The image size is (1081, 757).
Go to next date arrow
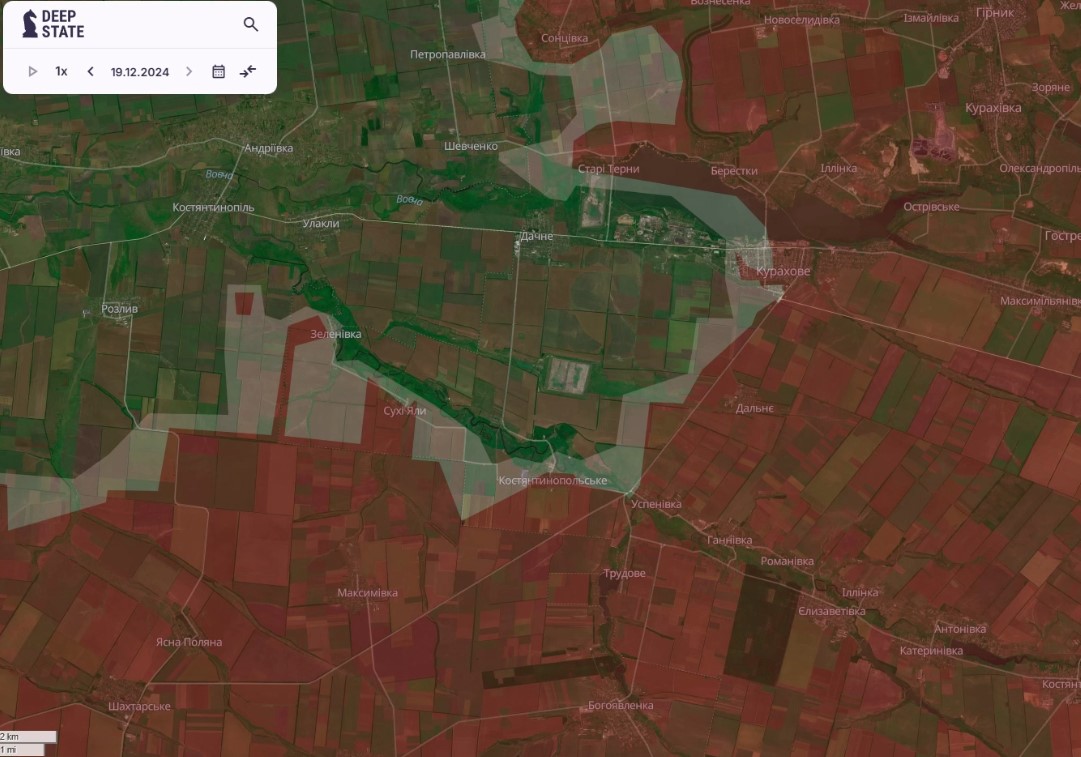click(x=189, y=72)
